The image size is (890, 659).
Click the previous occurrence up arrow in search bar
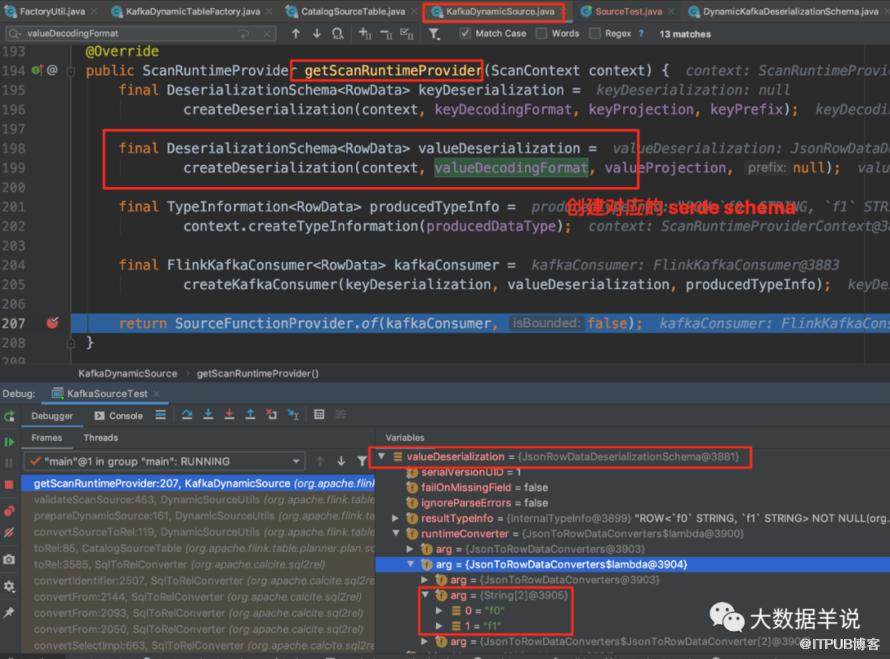[296, 34]
